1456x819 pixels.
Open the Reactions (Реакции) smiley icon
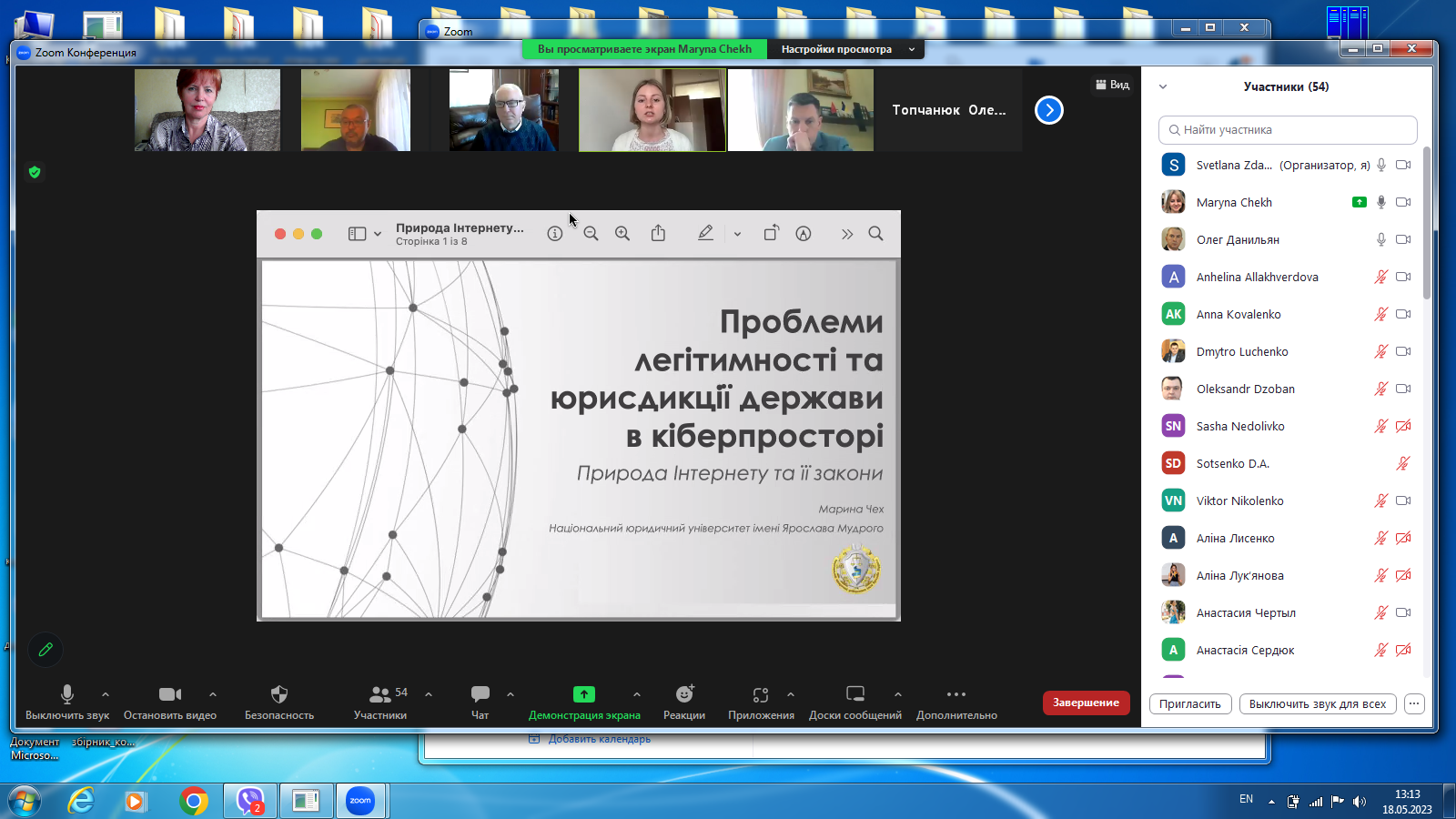point(684,694)
